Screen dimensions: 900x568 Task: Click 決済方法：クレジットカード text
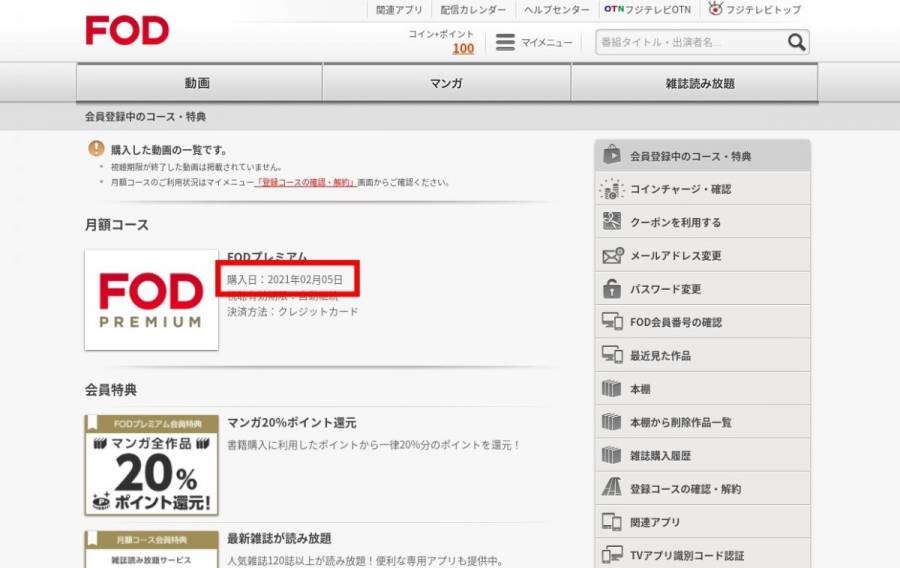click(293, 312)
